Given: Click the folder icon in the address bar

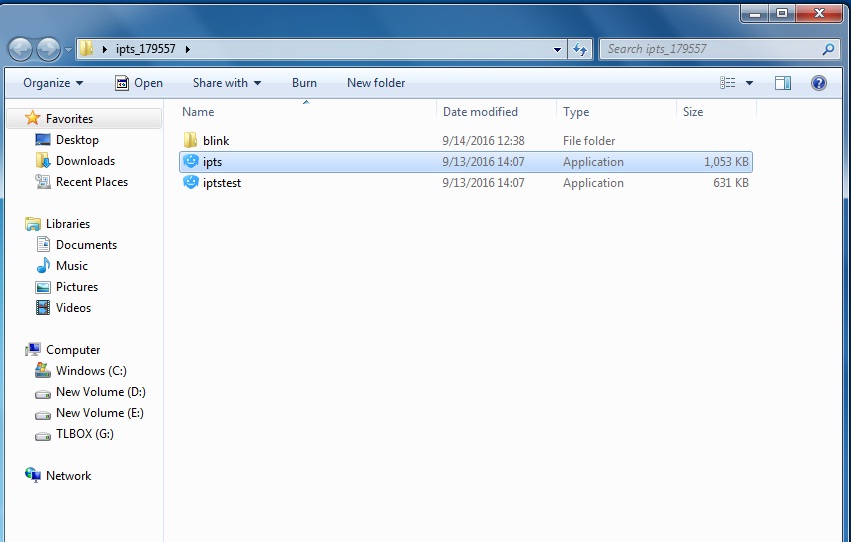Looking at the screenshot, I should 86,49.
